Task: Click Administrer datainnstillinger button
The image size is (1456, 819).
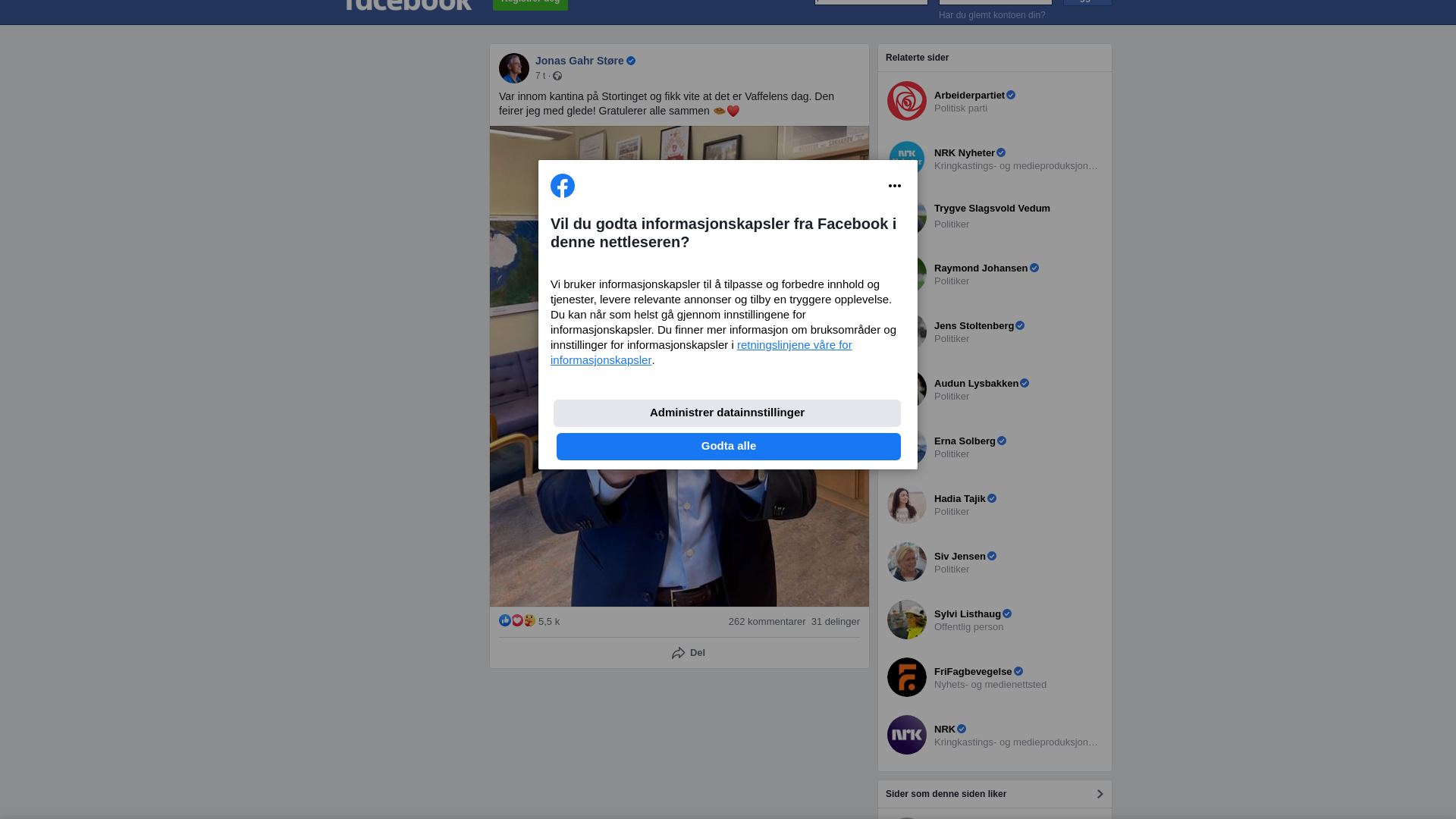Action: 727,413
